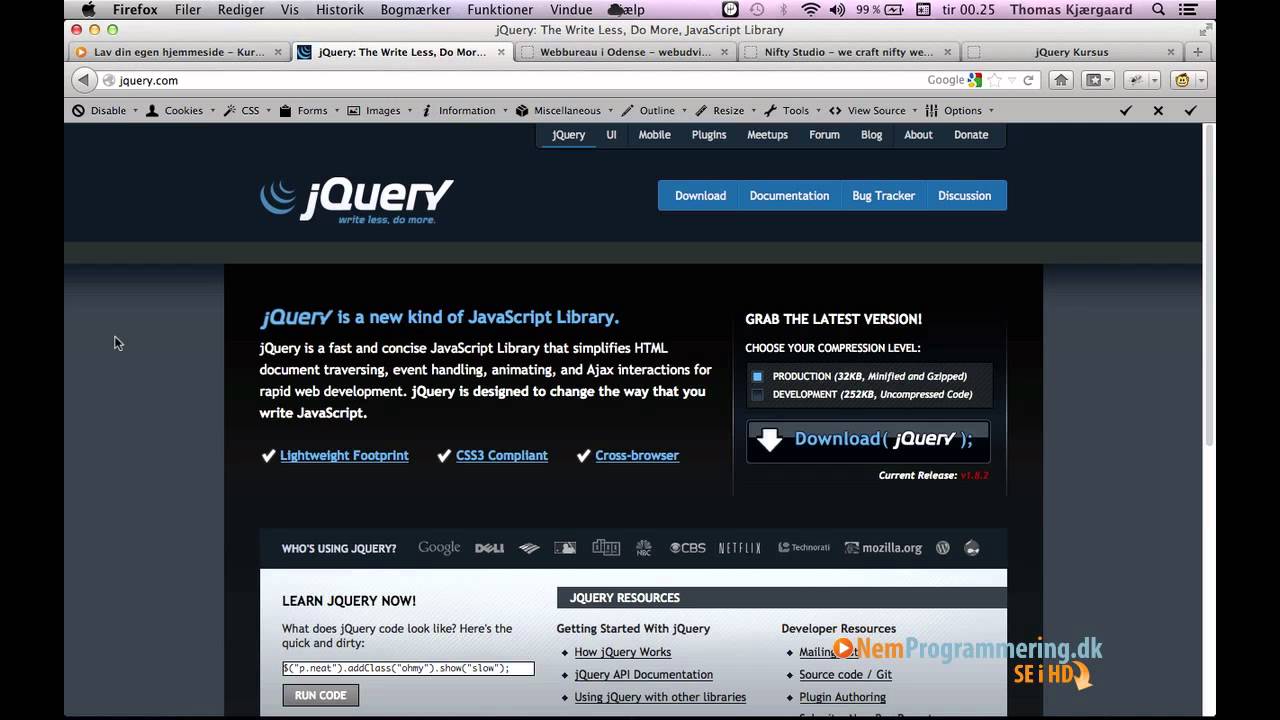
Task: Go to the Firefox Home page icon
Action: 1061,80
